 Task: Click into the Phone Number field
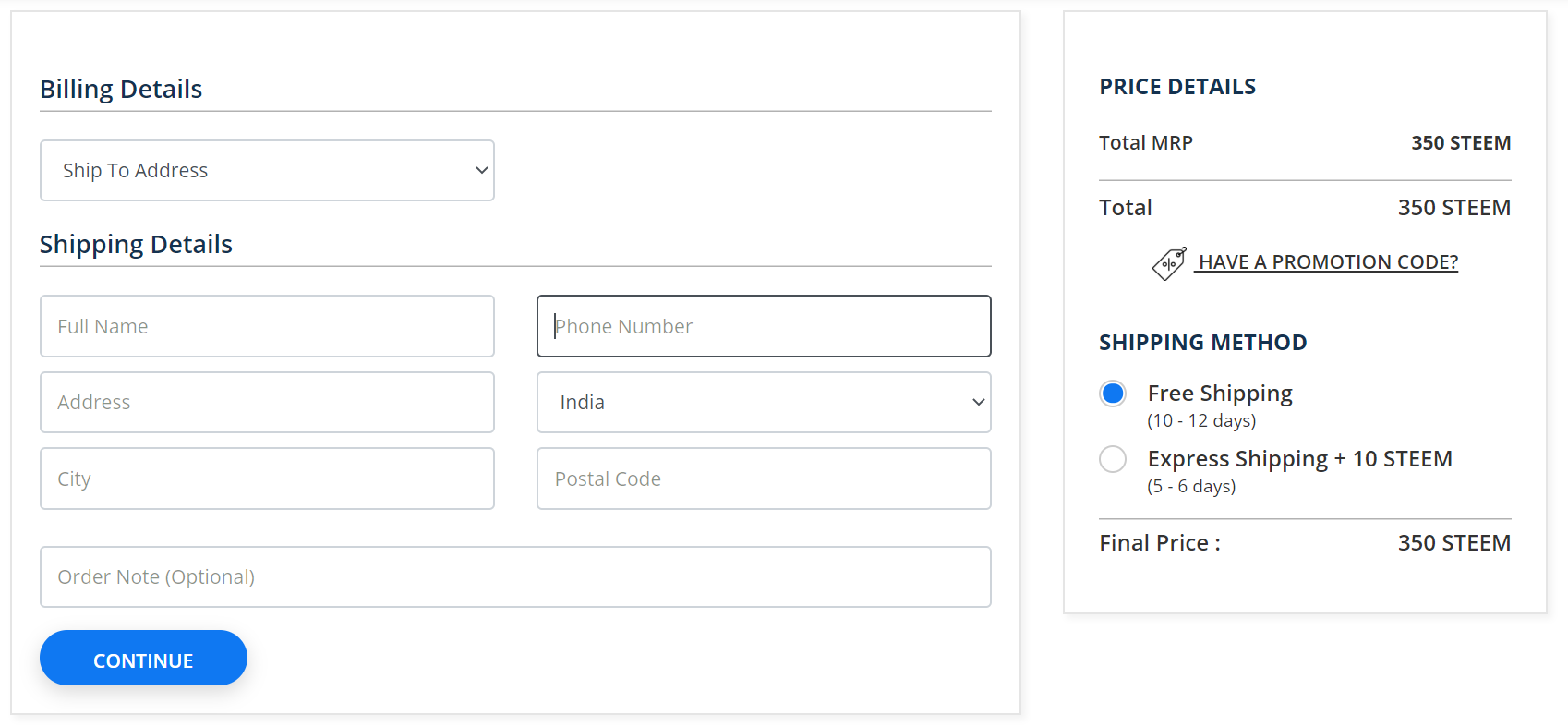tap(764, 327)
